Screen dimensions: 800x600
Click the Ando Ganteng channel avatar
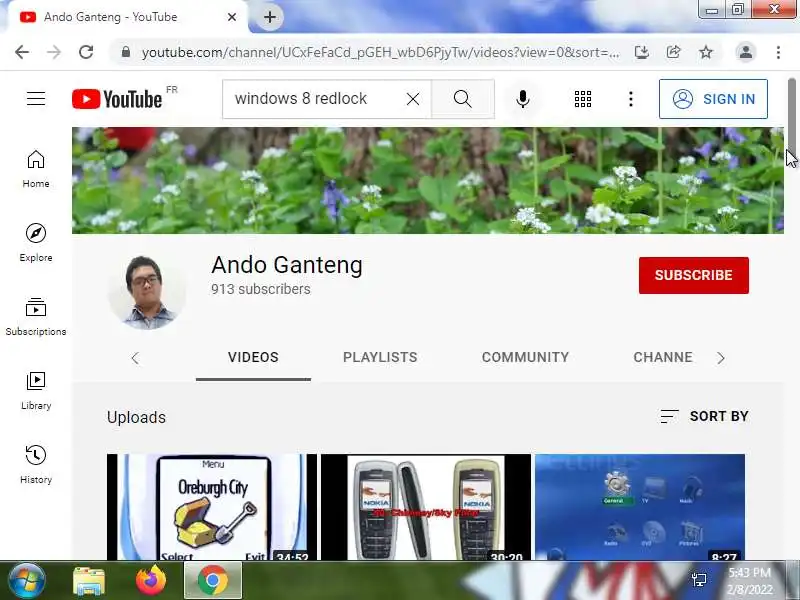[x=147, y=292]
